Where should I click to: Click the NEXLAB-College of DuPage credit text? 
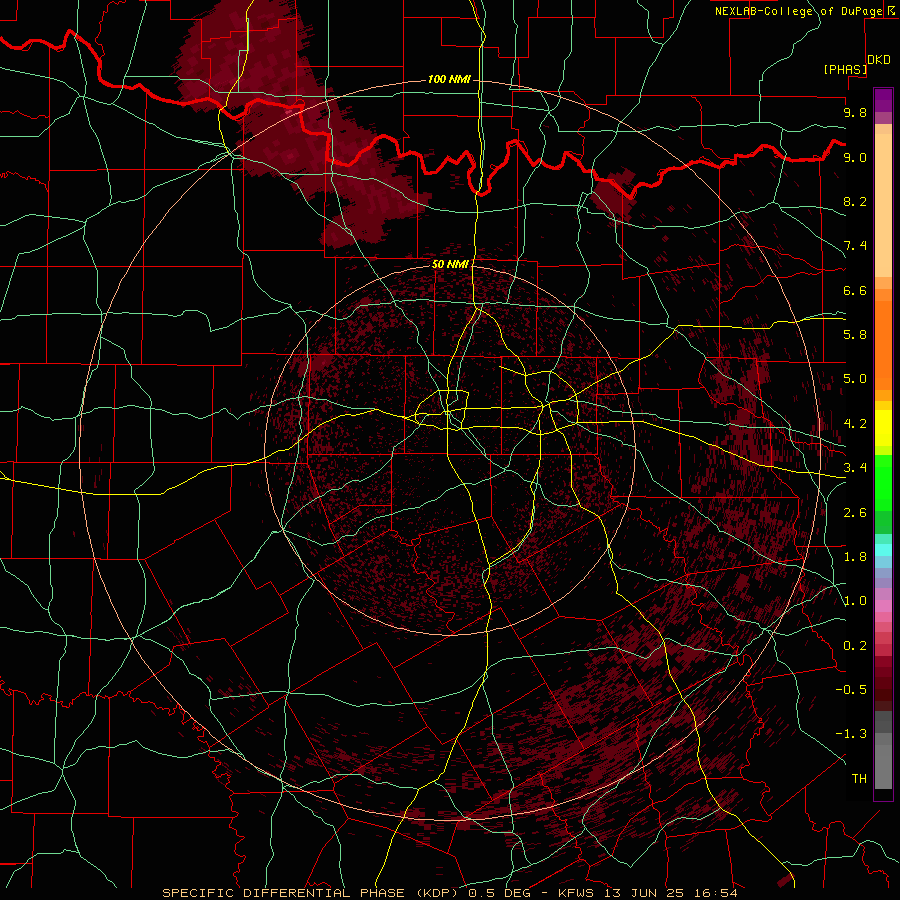tap(798, 11)
